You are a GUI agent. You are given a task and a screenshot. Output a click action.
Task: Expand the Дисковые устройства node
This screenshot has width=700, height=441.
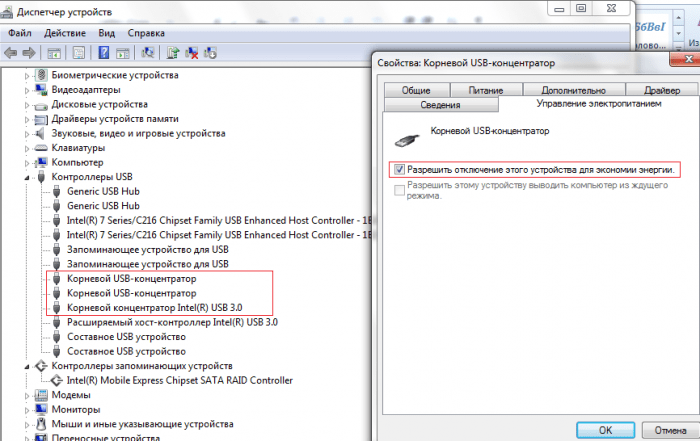[27, 104]
